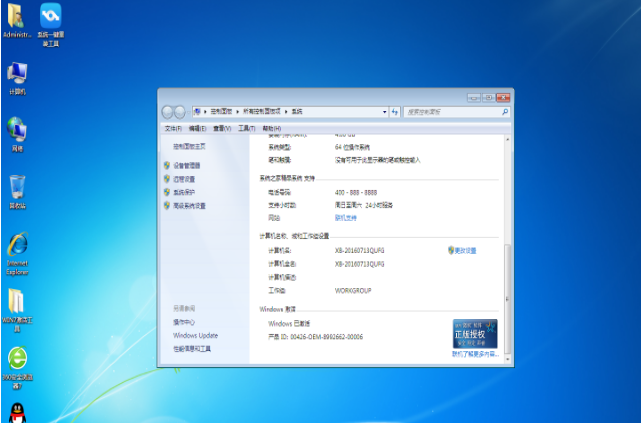Open the 编辑(E) menu
This screenshot has width=642, height=423.
(x=197, y=129)
